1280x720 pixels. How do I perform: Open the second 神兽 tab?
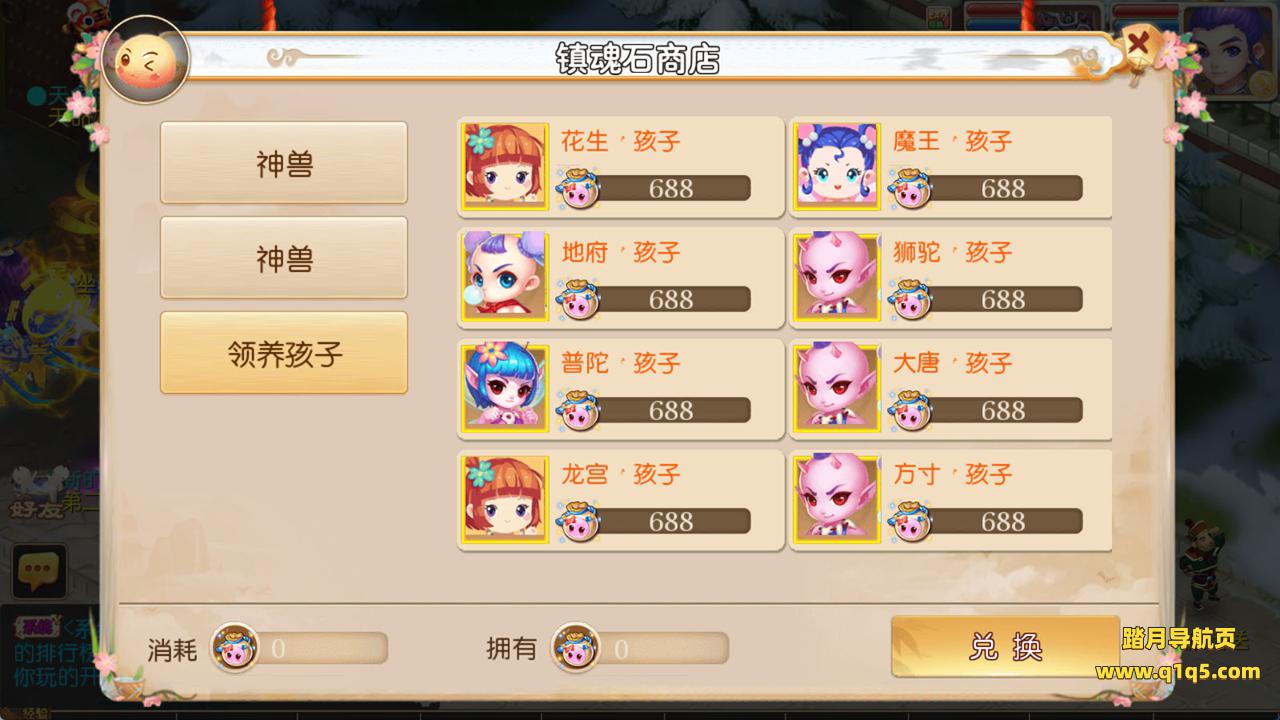(x=284, y=258)
